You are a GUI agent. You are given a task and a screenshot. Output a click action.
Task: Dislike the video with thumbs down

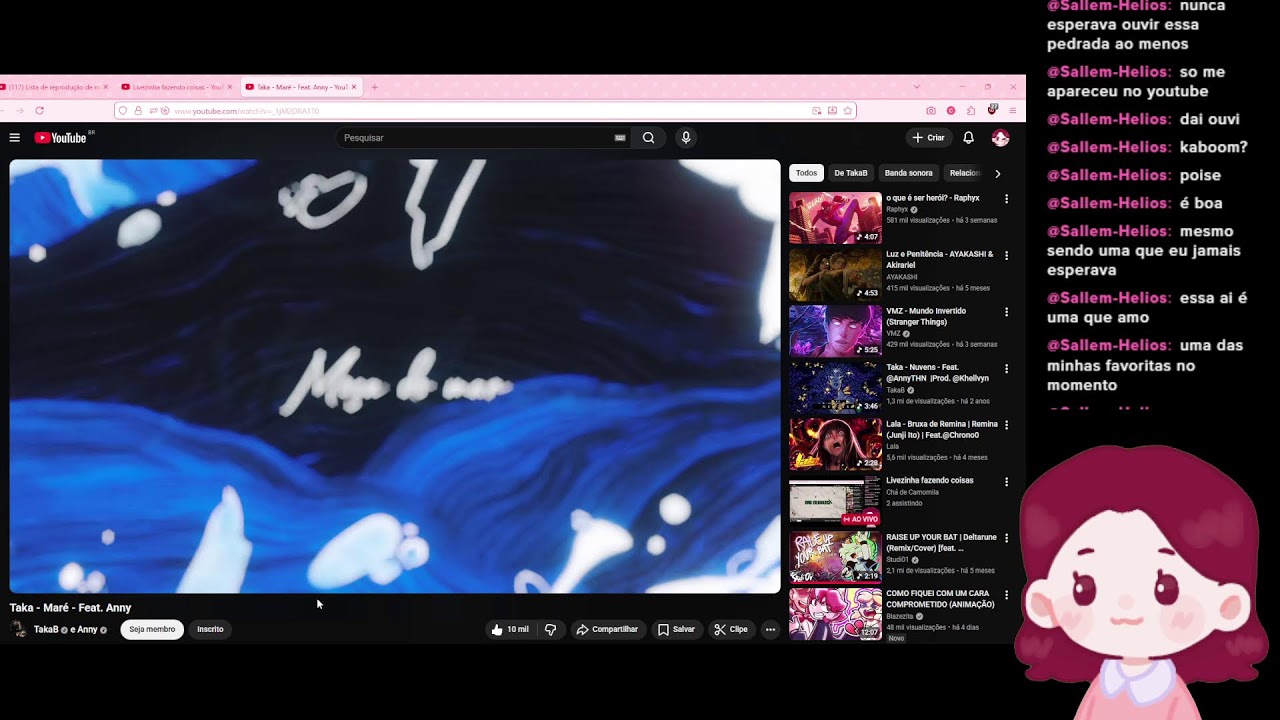[550, 630]
